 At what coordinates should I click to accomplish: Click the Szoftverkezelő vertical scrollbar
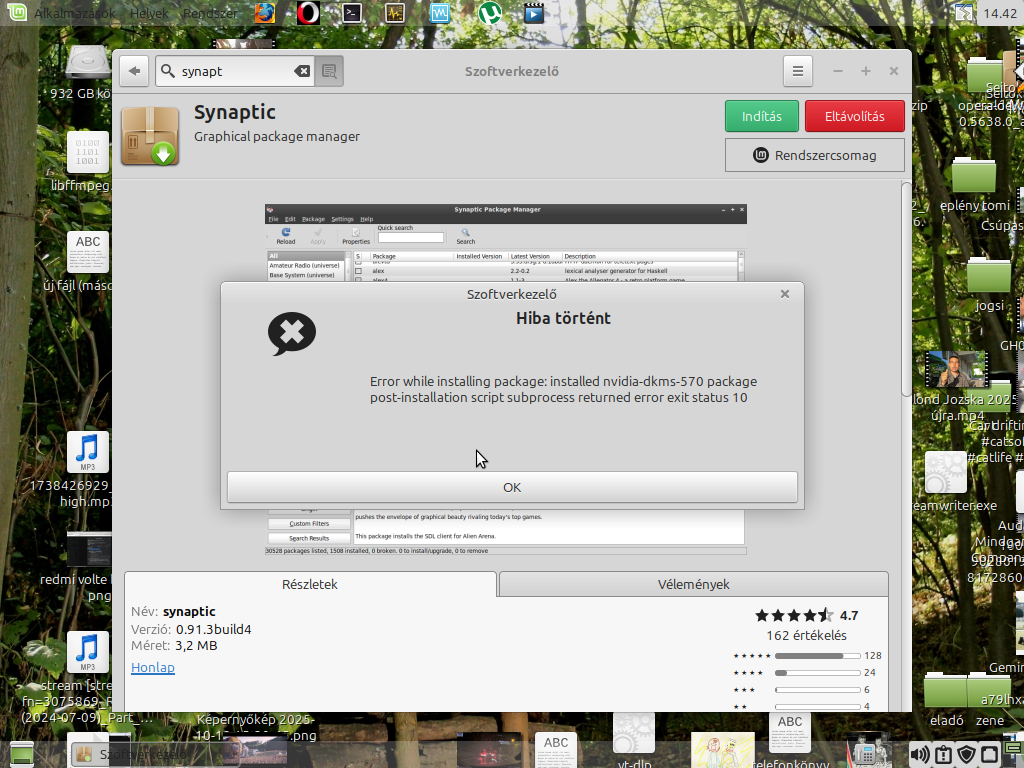pos(906,287)
